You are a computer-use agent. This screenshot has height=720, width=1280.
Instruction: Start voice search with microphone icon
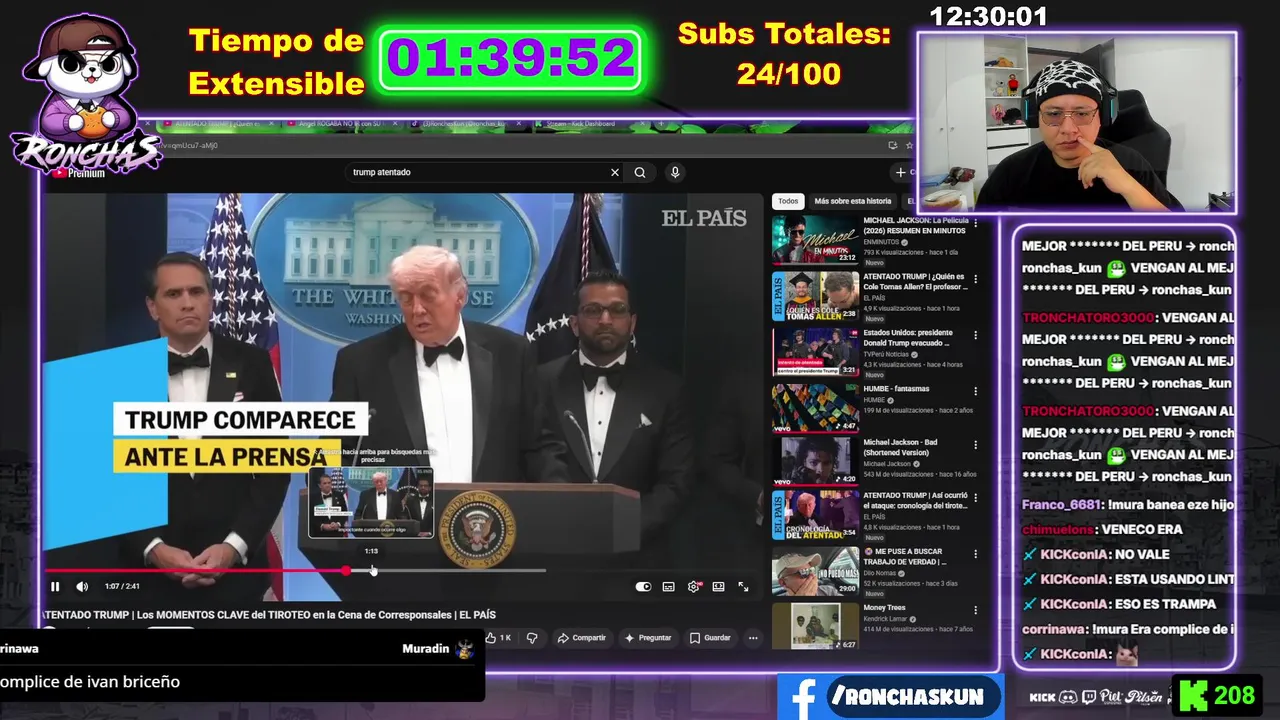(x=675, y=172)
